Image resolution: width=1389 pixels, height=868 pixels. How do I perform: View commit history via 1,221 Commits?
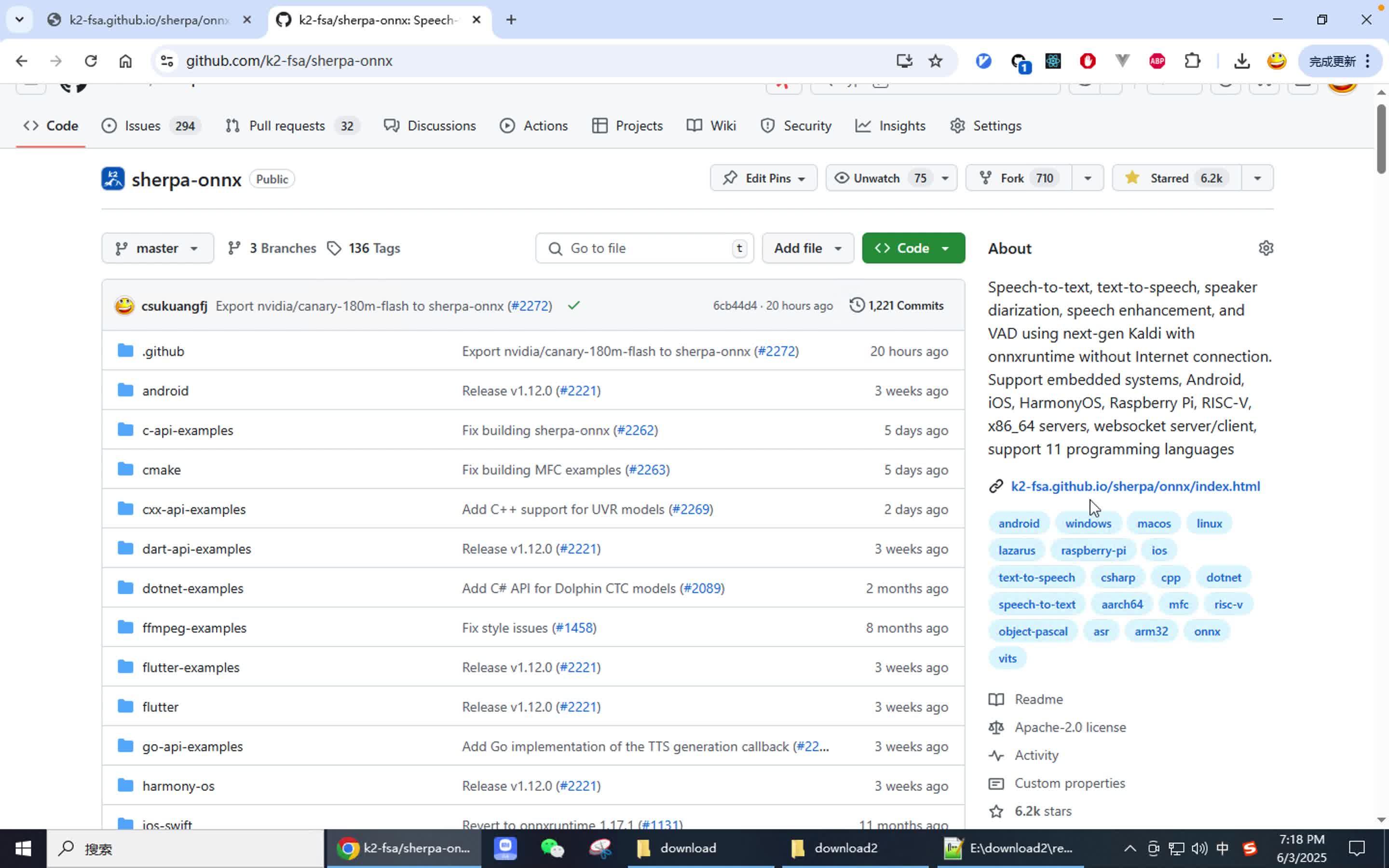tap(897, 305)
